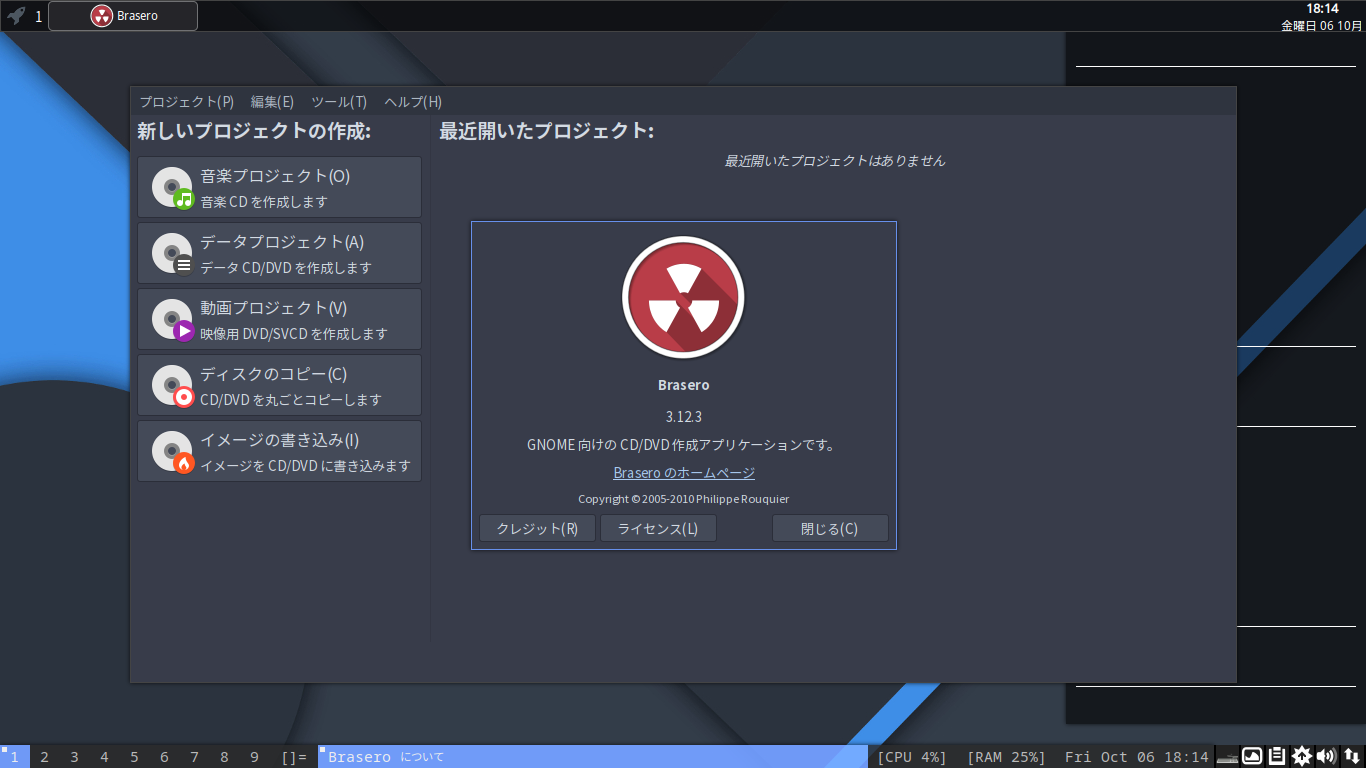Choose ディスクのコピー(C) option
The width and height of the screenshot is (1366, 768).
tap(280, 385)
